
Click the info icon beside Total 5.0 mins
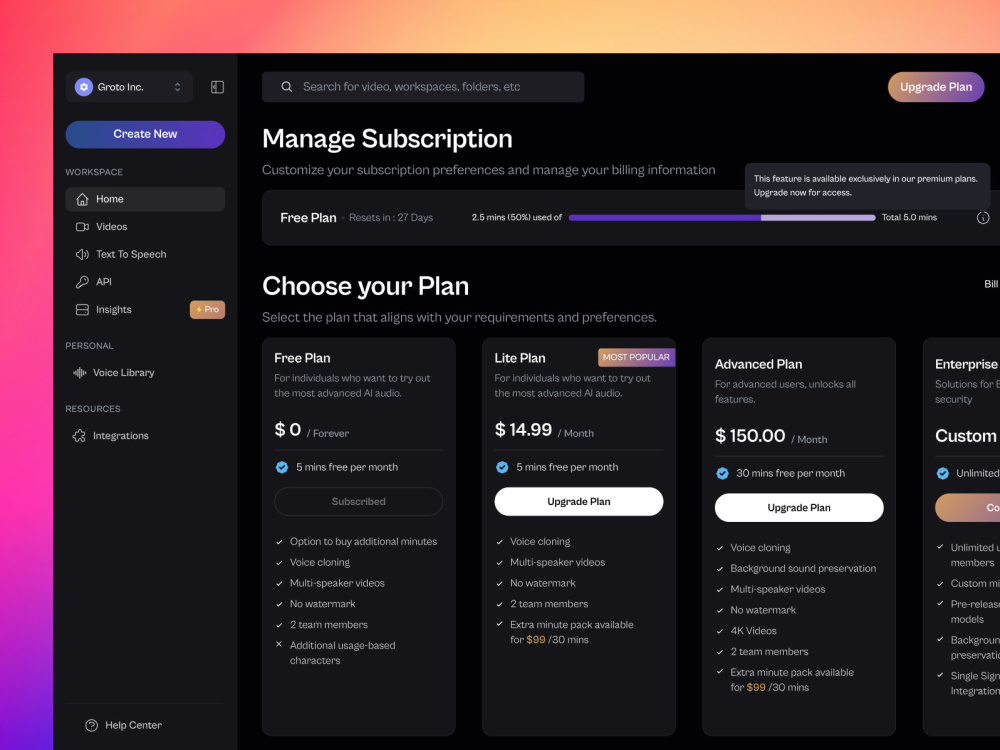[x=983, y=217]
